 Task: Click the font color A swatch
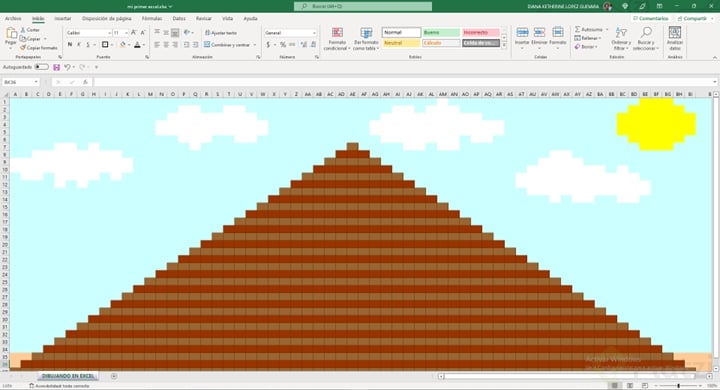pyautogui.click(x=137, y=45)
